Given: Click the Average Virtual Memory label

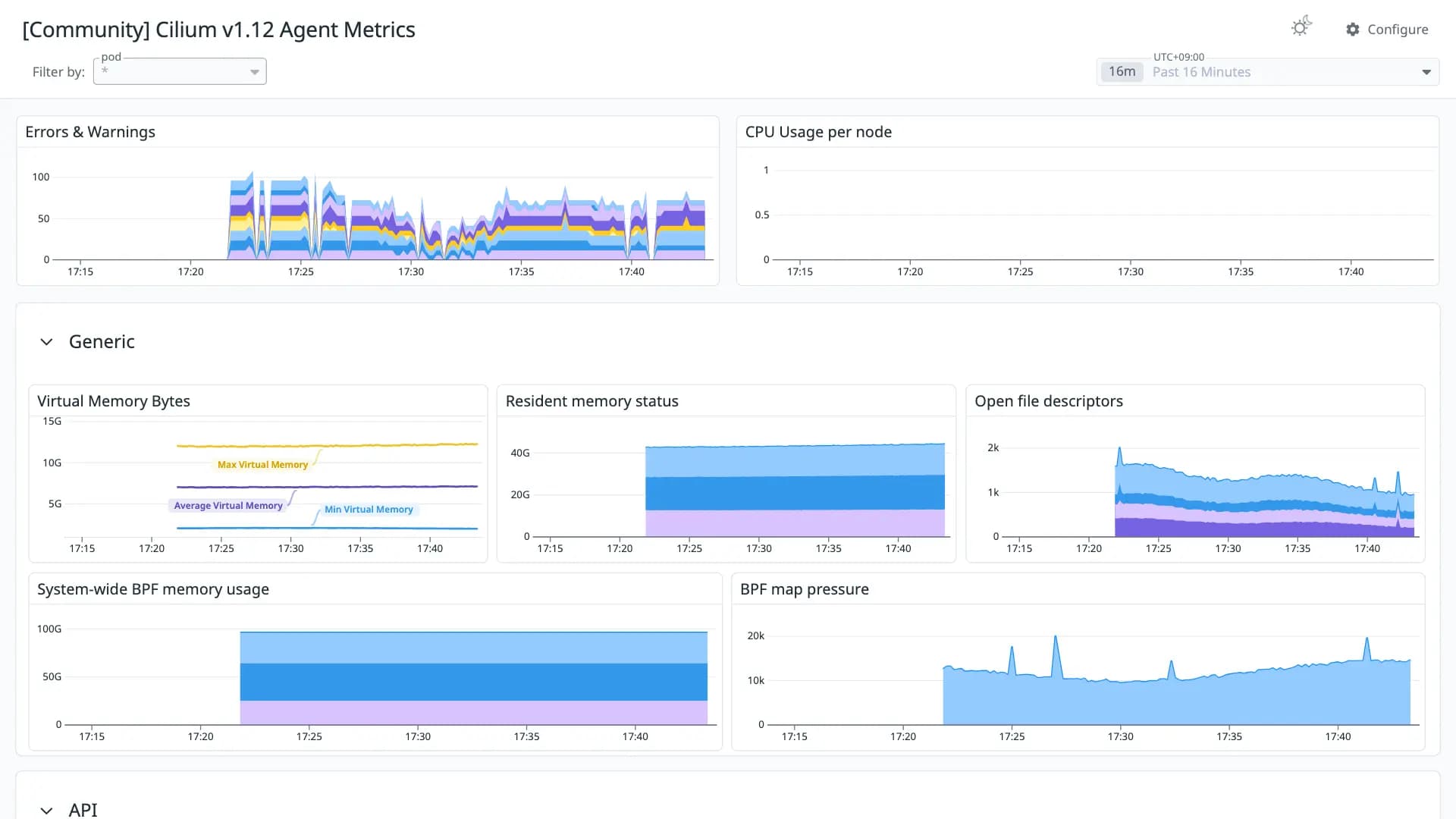Looking at the screenshot, I should click(x=227, y=505).
